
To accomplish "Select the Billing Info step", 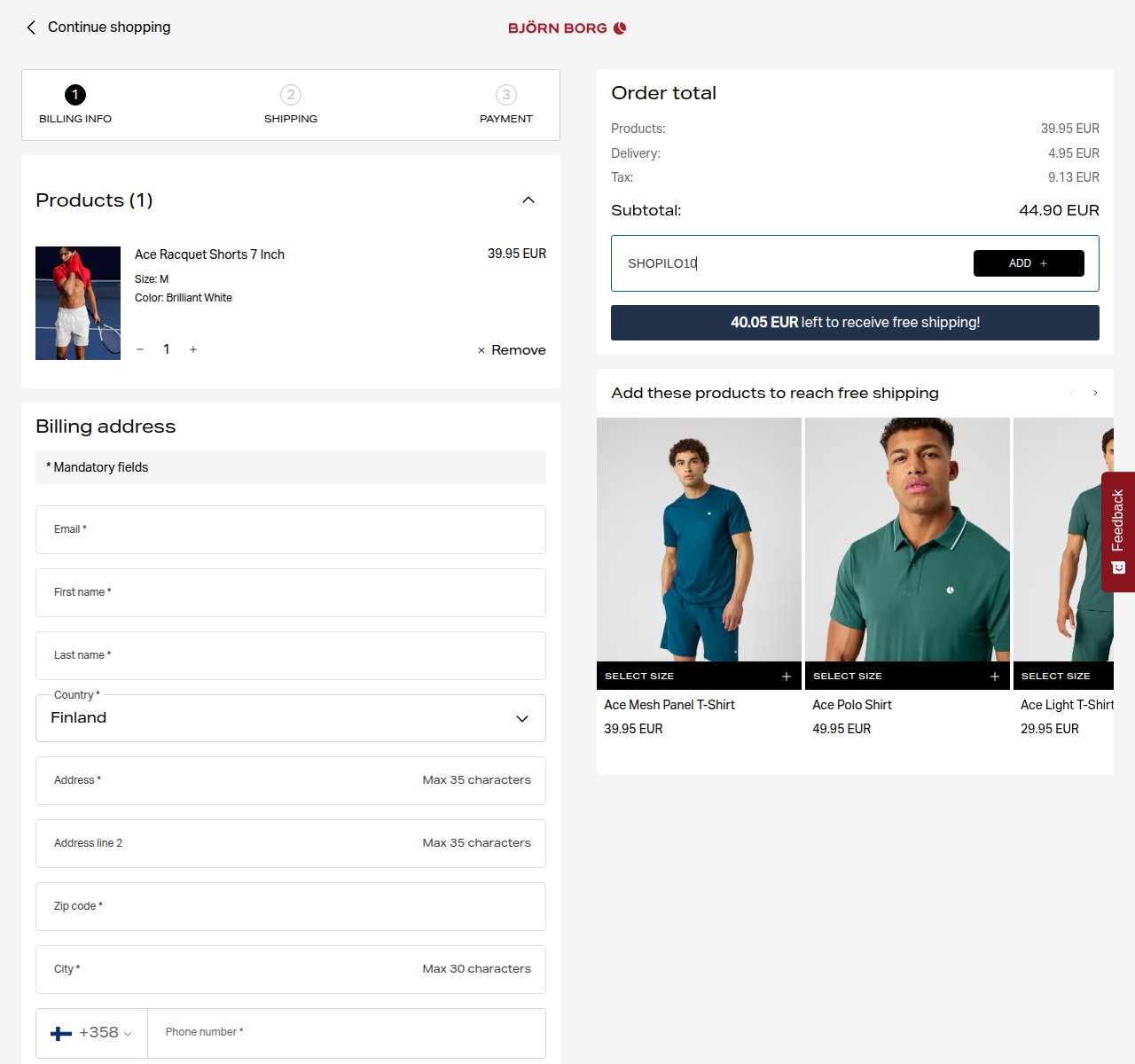I will coord(75,105).
